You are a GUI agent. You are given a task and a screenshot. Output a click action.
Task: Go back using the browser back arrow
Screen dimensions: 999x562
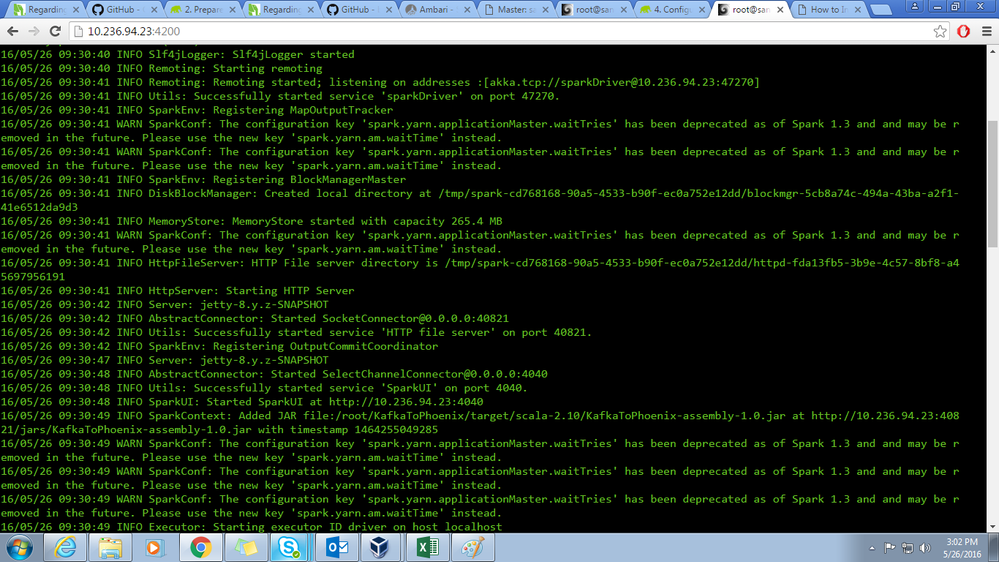tap(13, 31)
